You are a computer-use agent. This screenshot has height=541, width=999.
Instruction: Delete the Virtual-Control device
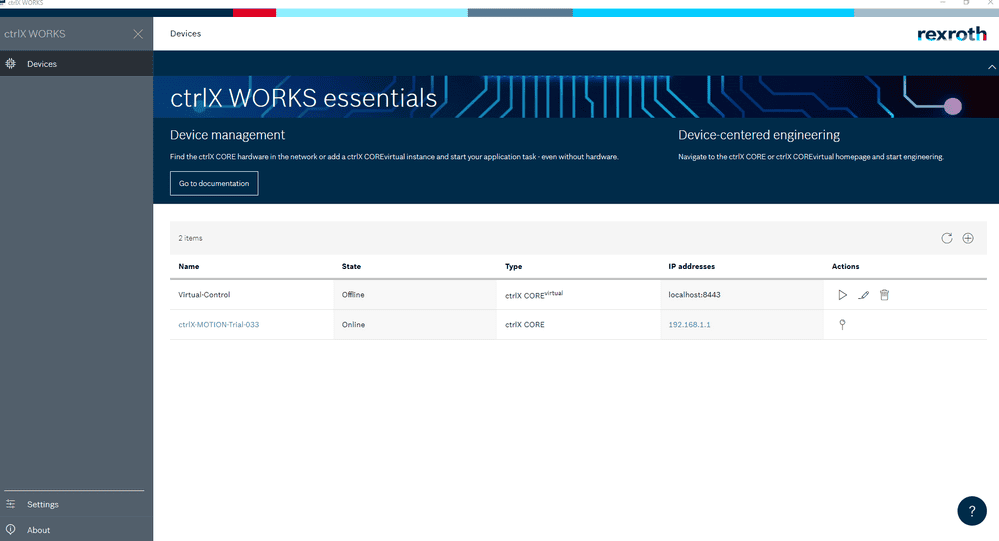click(x=884, y=295)
